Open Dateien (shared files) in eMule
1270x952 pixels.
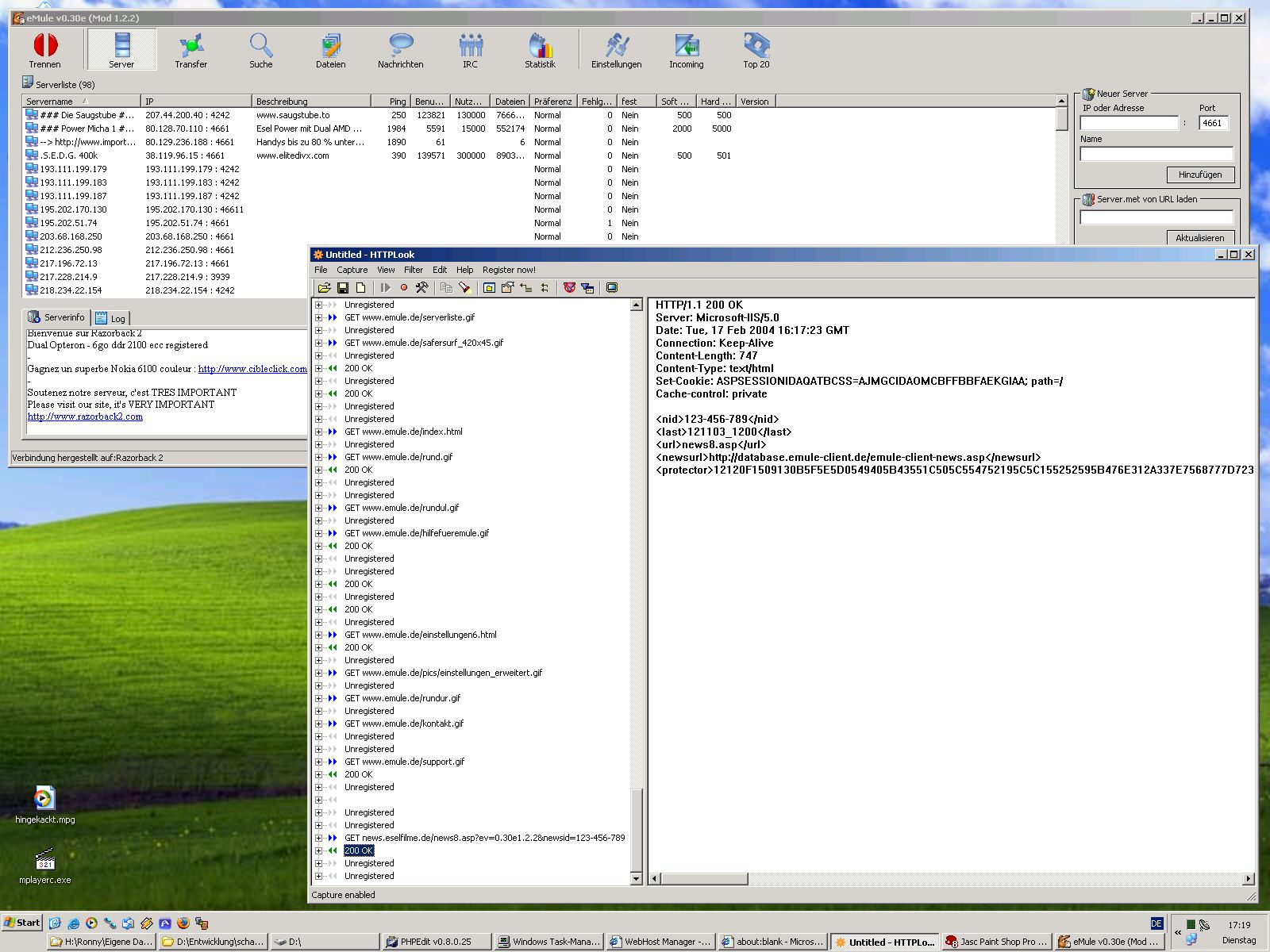(x=331, y=50)
